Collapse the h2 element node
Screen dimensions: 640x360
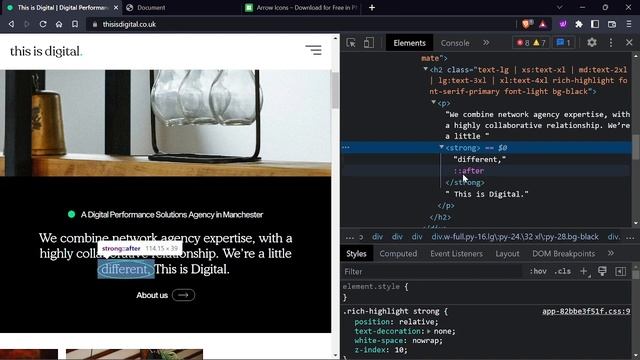click(426, 69)
